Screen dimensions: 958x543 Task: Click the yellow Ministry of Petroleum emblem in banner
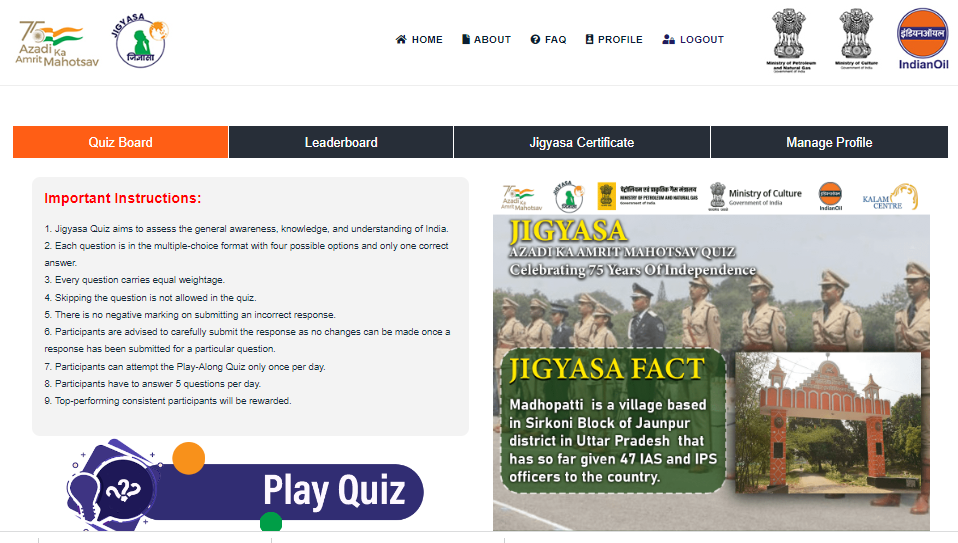607,197
